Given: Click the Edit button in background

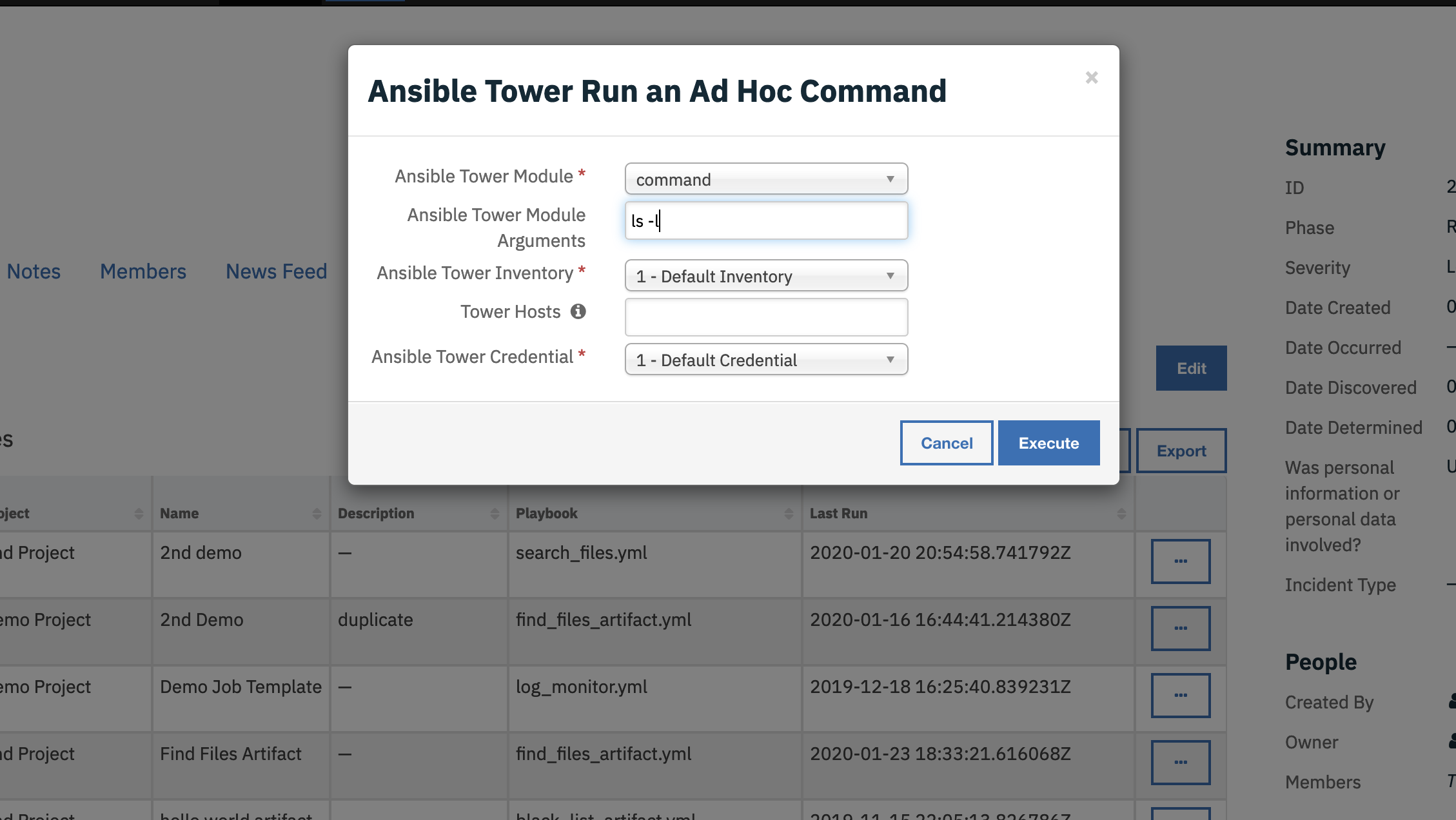Looking at the screenshot, I should pos(1191,368).
